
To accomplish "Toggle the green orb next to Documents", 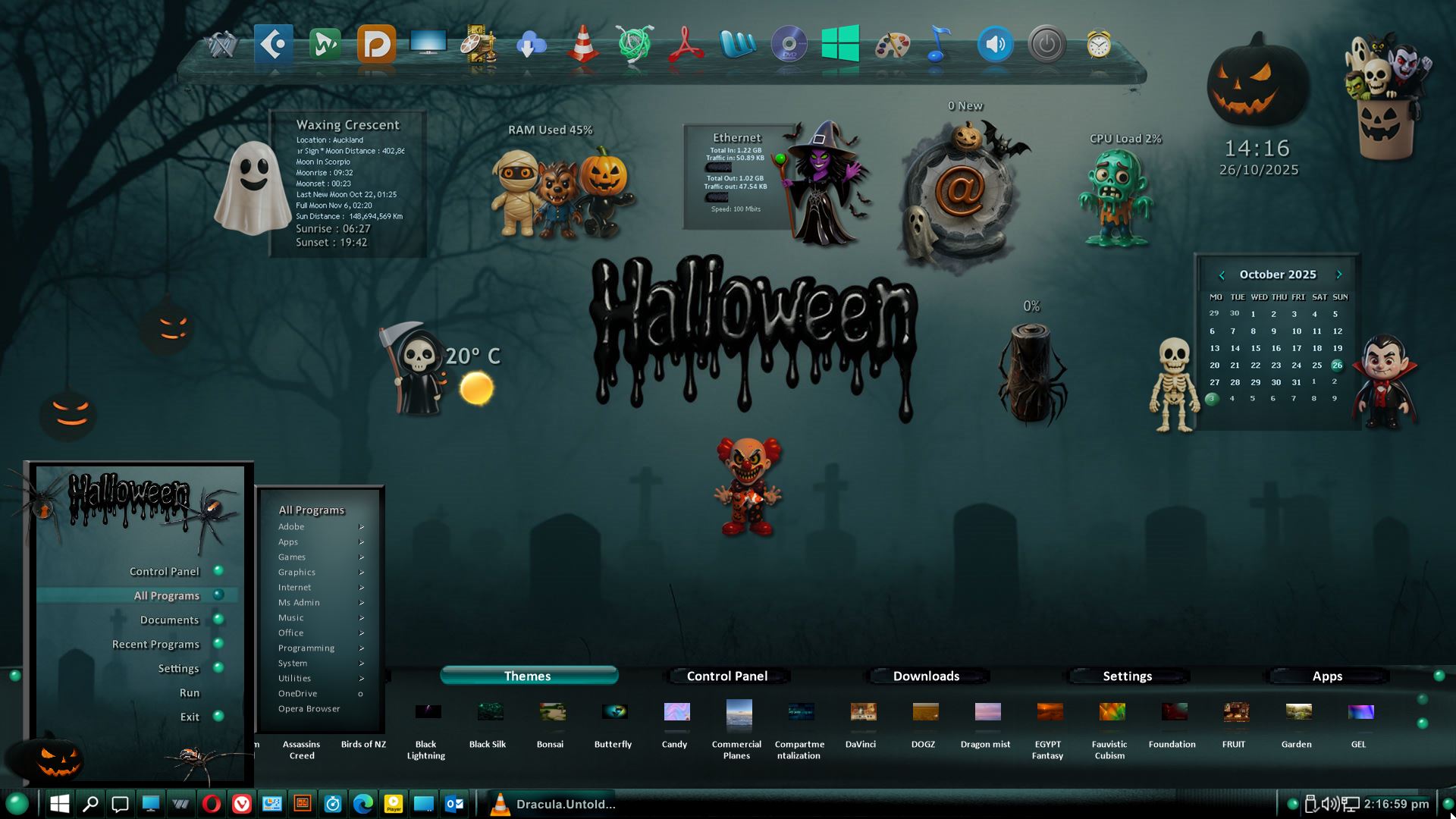I will (218, 619).
